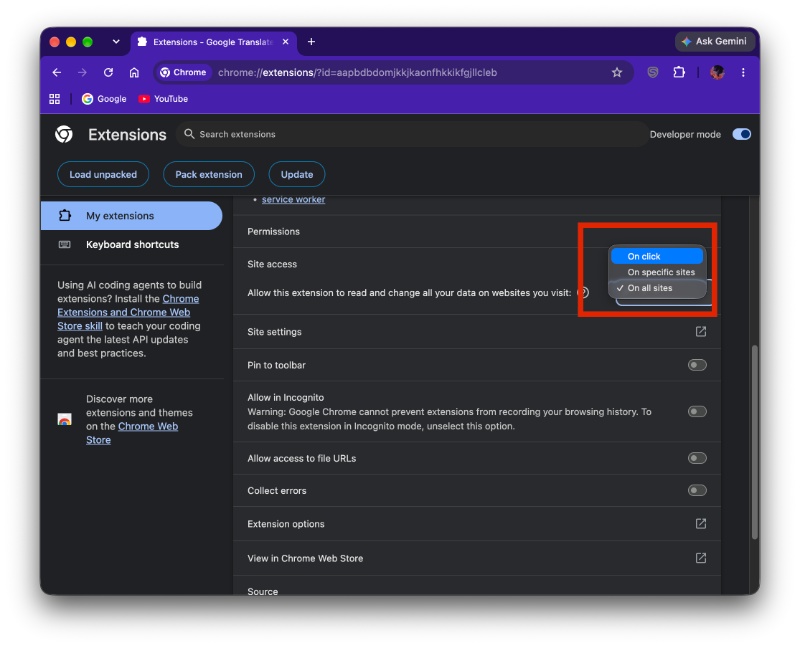Select My extensions in sidebar

tap(132, 216)
